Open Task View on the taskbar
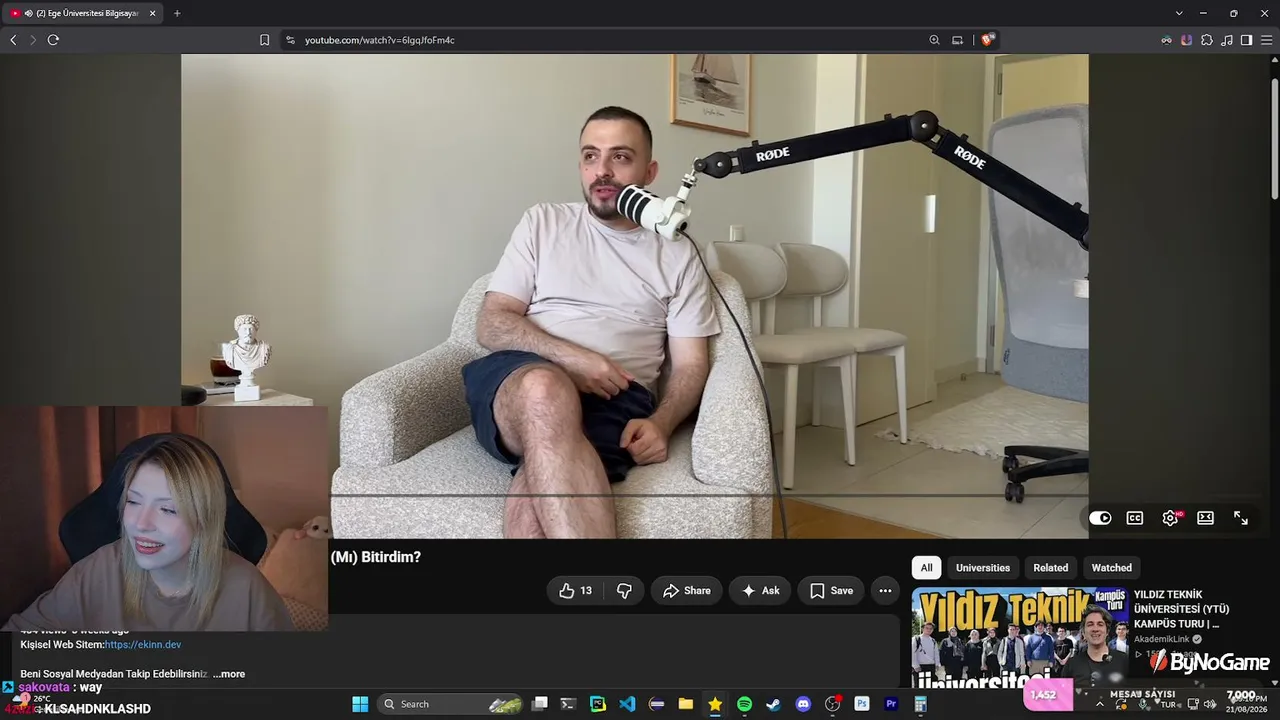 540,704
